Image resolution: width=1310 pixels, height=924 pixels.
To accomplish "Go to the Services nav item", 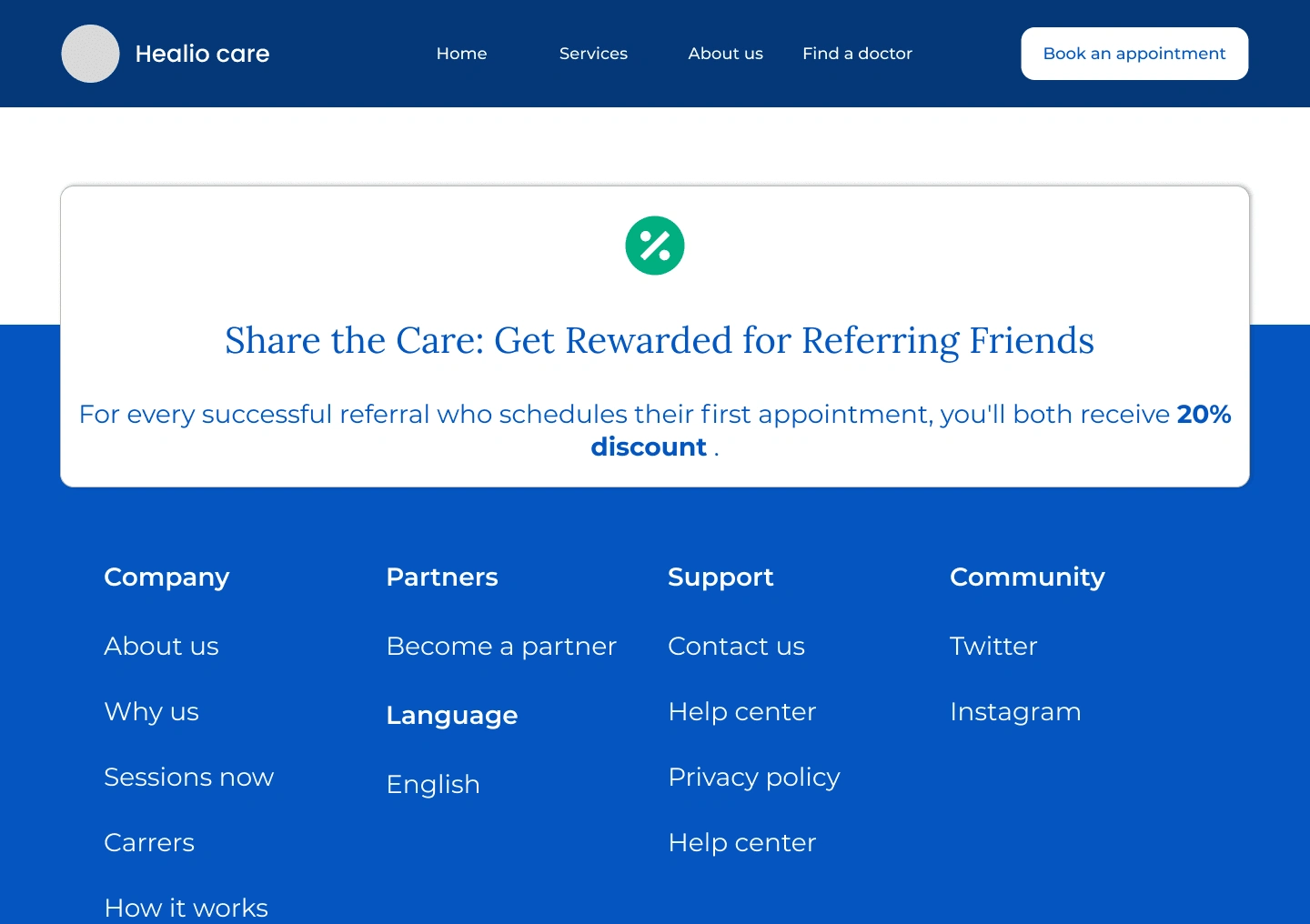I will pos(593,54).
